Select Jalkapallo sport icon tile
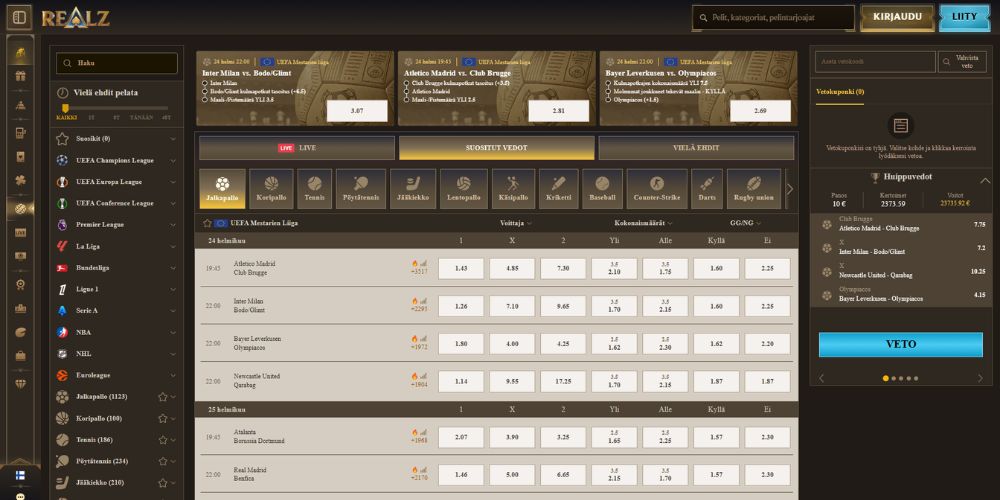This screenshot has width=1000, height=500. point(222,189)
